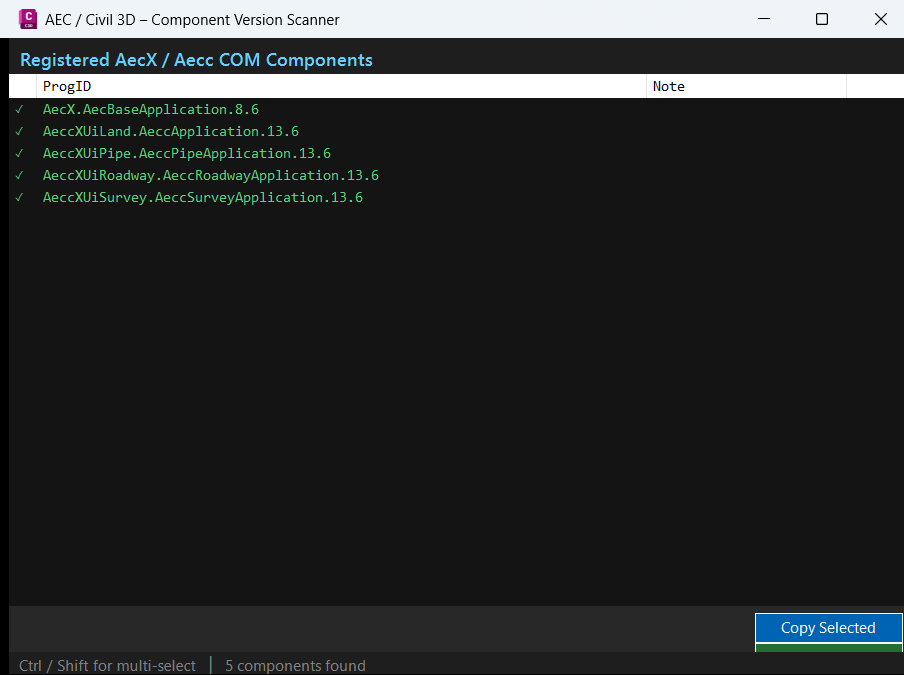Maximize the Component Version Scanner window
Viewport: 904px width, 675px height.
(822, 19)
